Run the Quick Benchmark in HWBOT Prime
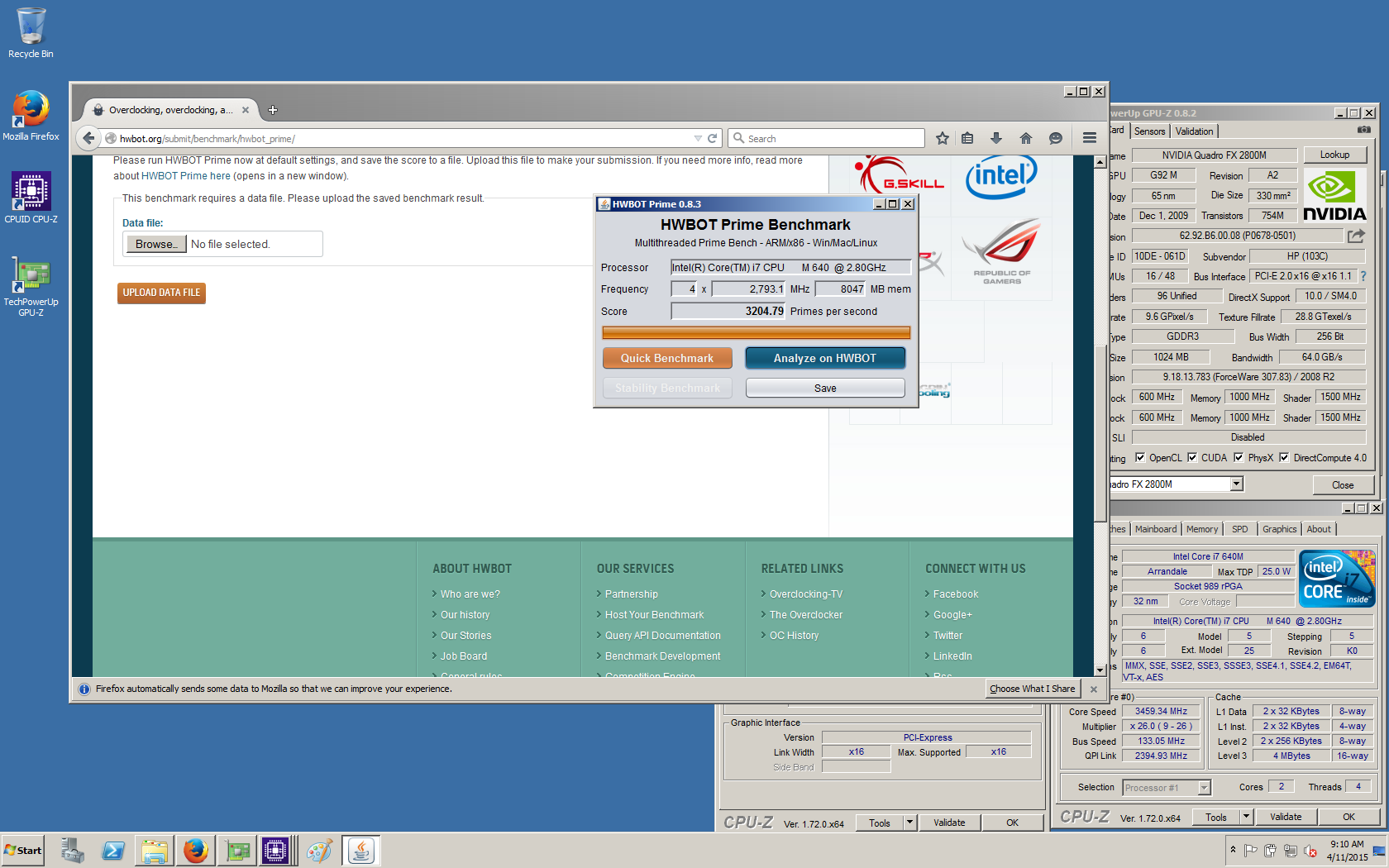1389x868 pixels. (667, 358)
